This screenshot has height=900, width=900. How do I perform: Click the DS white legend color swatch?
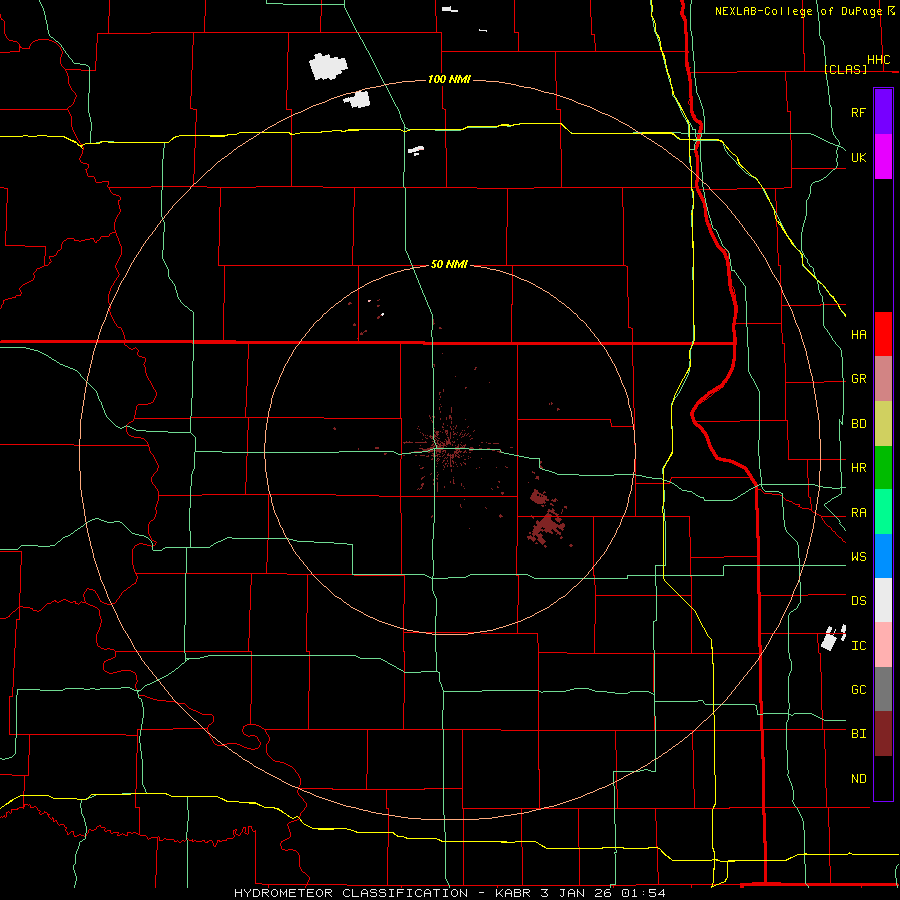click(x=883, y=600)
